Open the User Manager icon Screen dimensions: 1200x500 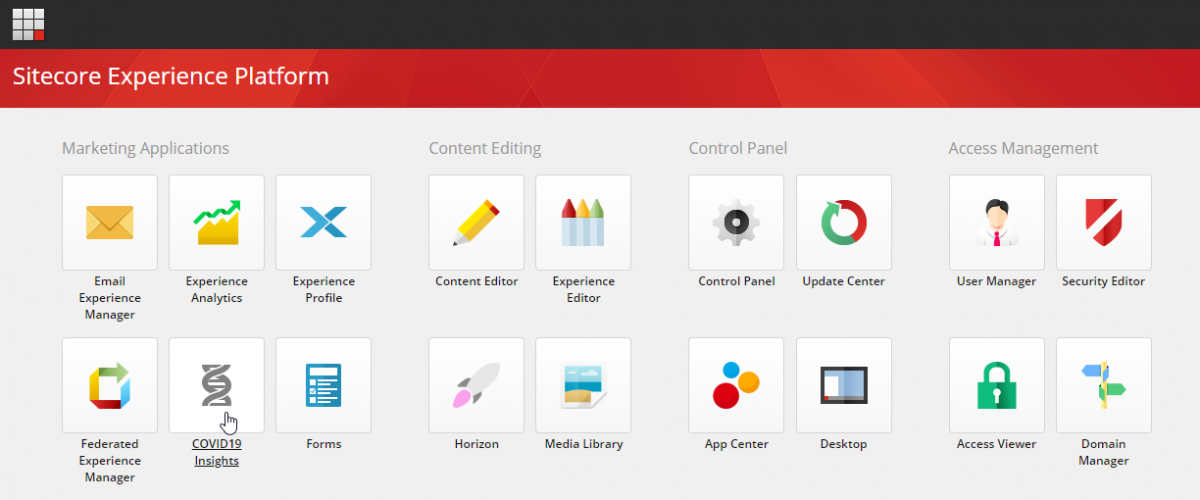(996, 222)
